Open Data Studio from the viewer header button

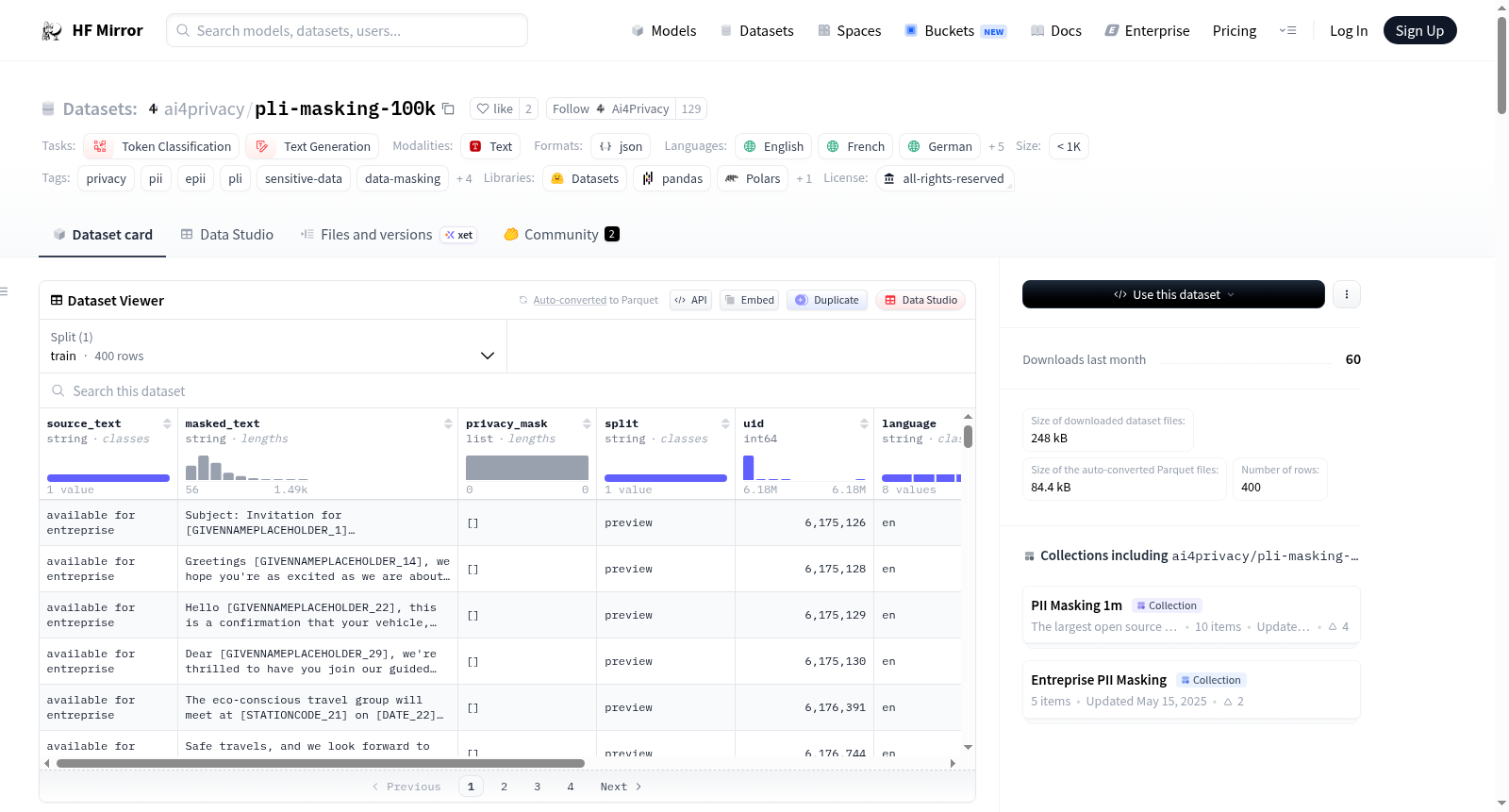pos(920,300)
